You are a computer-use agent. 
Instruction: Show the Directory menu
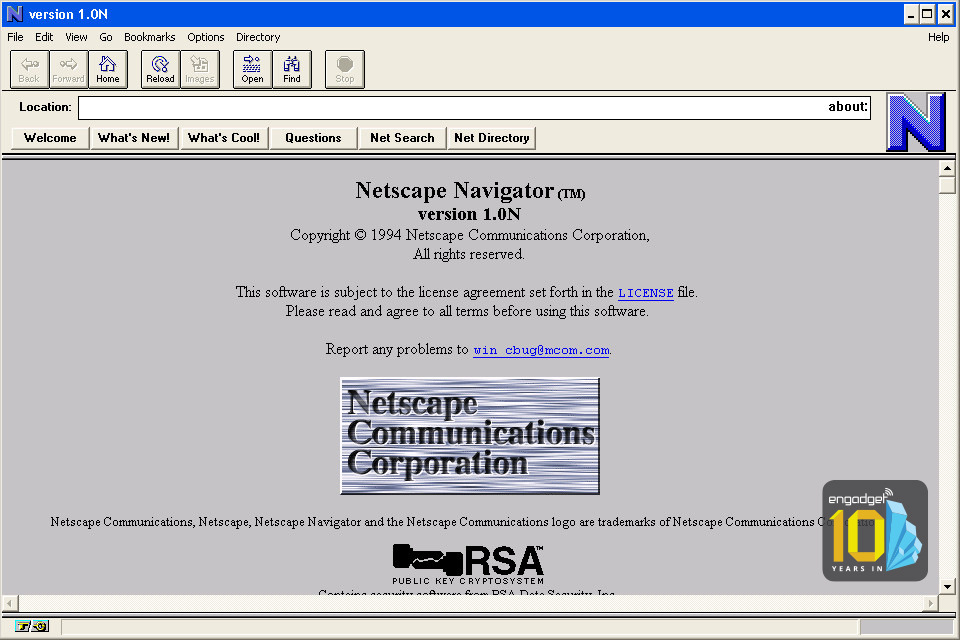[x=258, y=37]
